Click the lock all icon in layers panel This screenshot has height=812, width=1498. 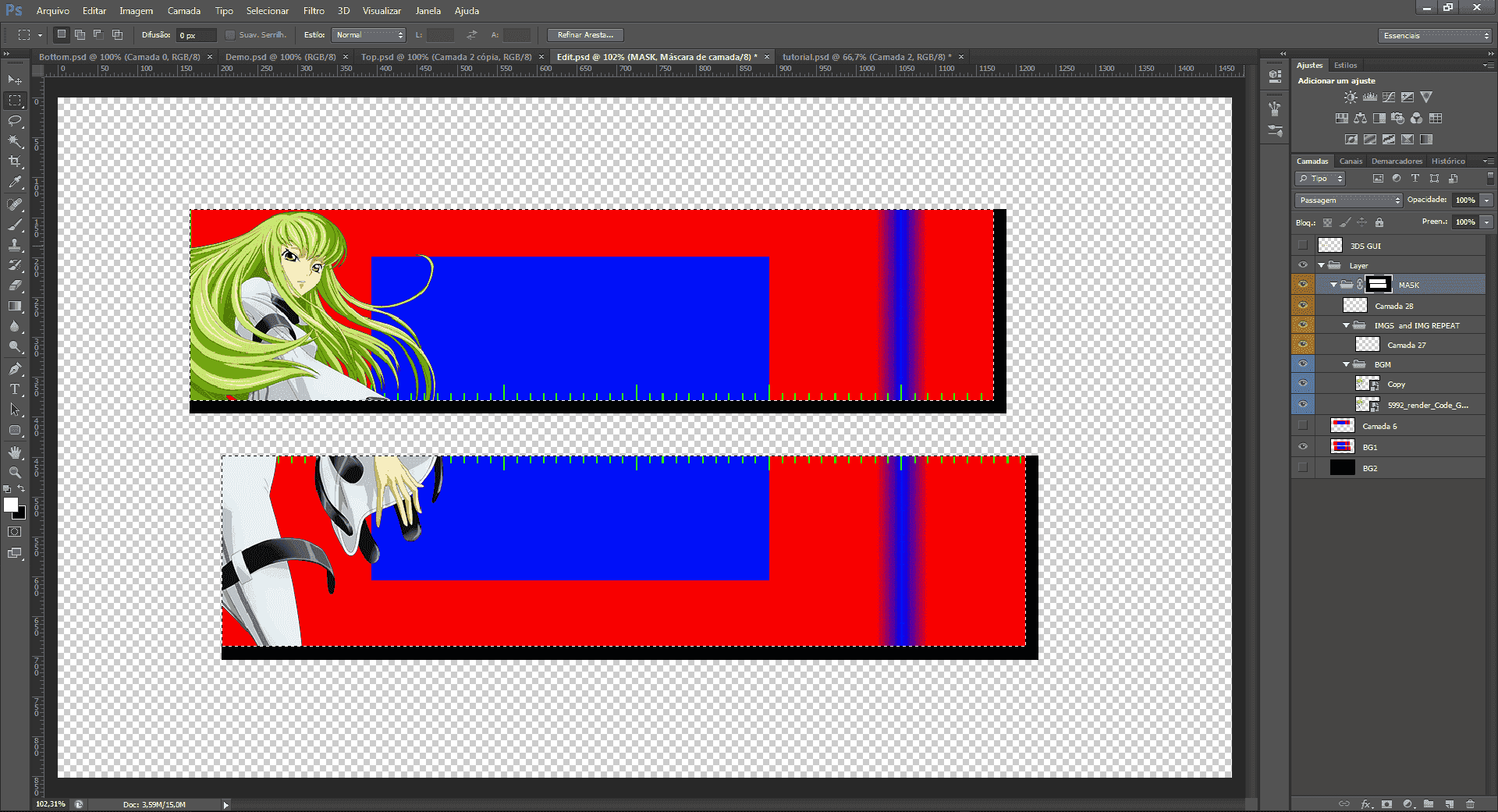coord(1379,222)
